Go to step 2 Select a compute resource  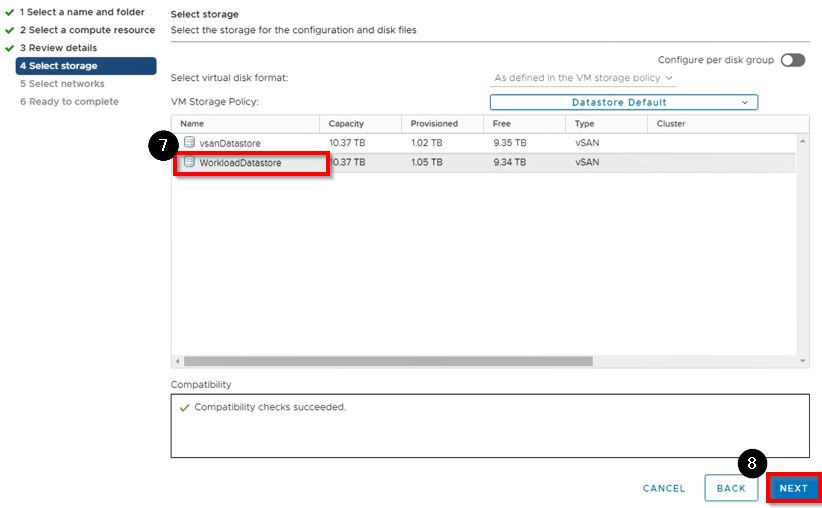point(87,30)
